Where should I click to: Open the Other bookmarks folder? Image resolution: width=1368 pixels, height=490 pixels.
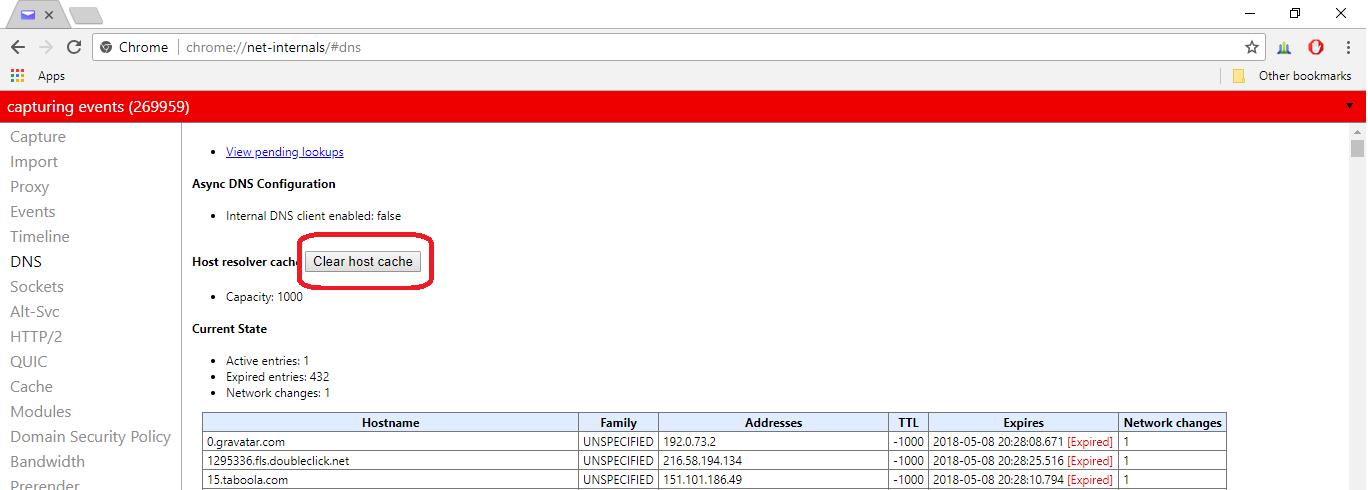1292,76
